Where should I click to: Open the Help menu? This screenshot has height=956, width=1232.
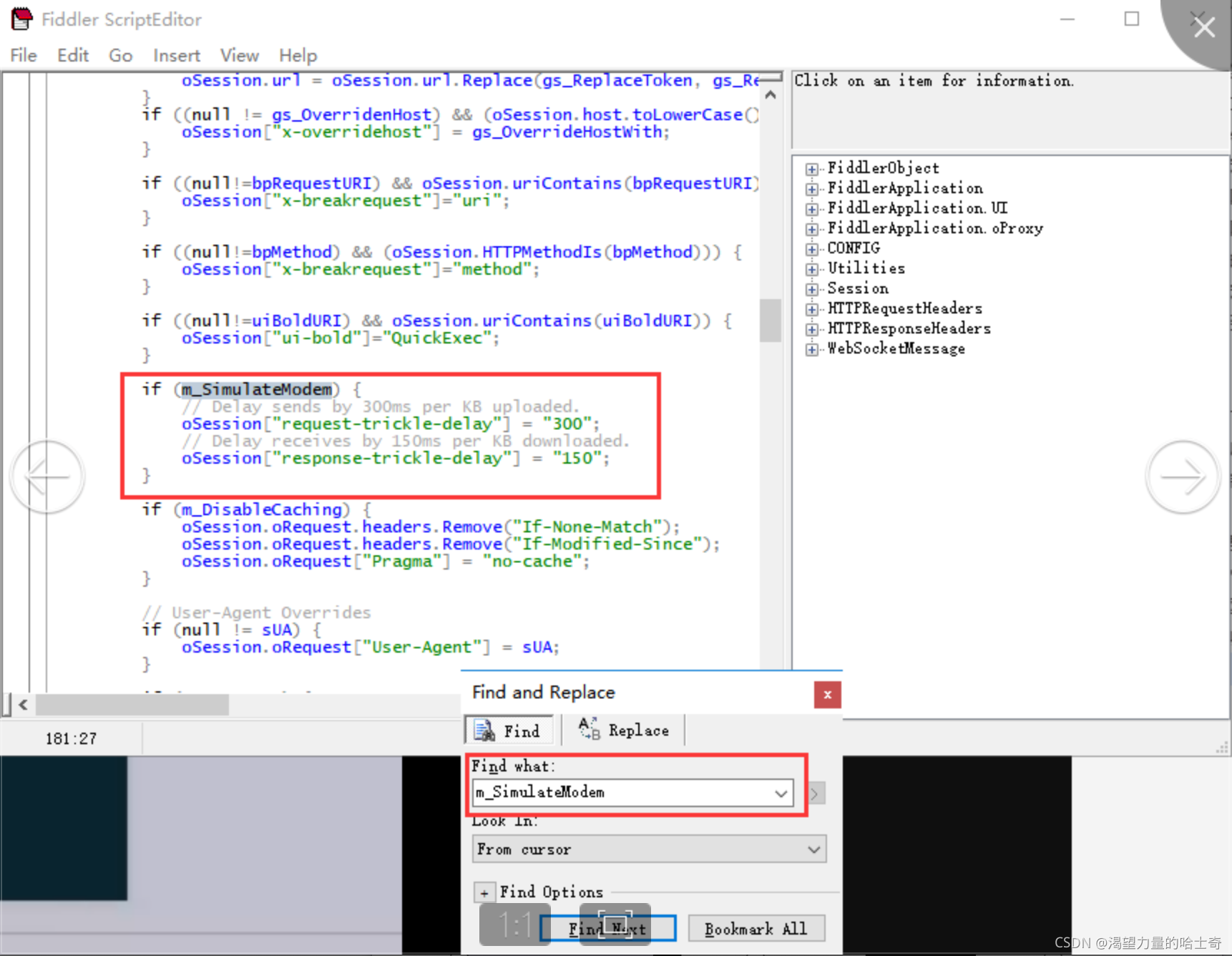click(x=298, y=55)
